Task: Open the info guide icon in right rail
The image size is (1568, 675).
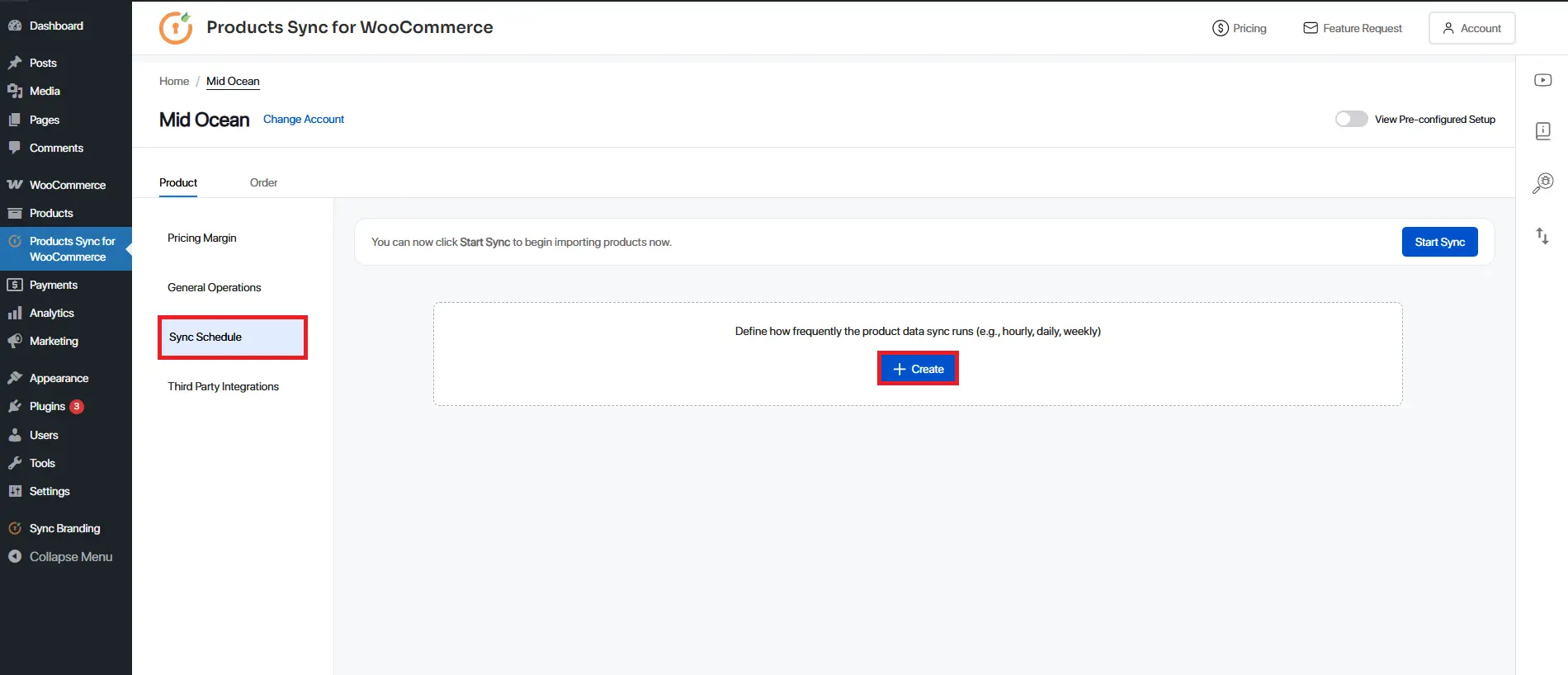Action: pyautogui.click(x=1542, y=131)
